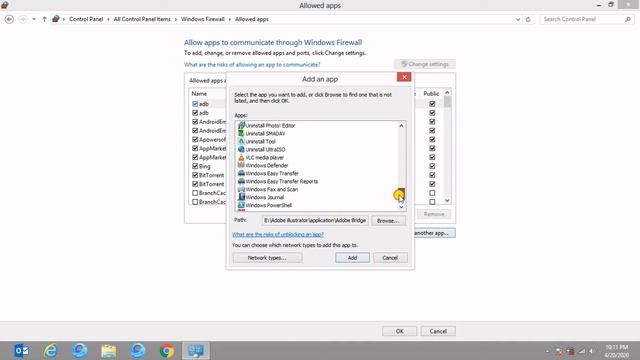Click the Change settings button

(424, 64)
